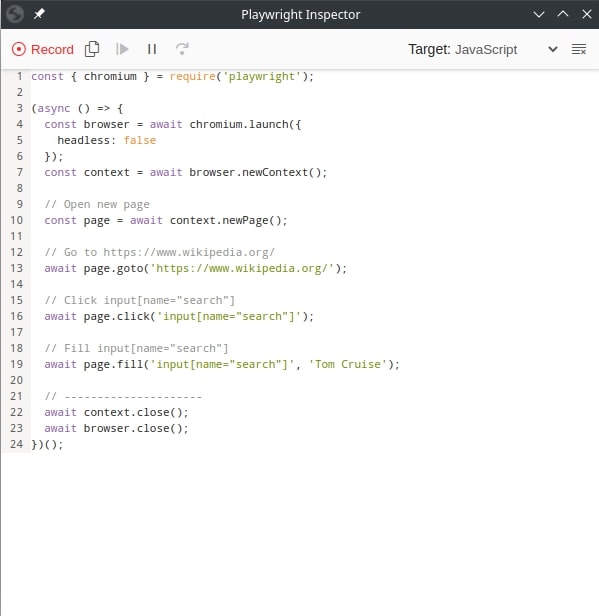Toggle the Record button
Image resolution: width=599 pixels, height=616 pixels.
42,50
